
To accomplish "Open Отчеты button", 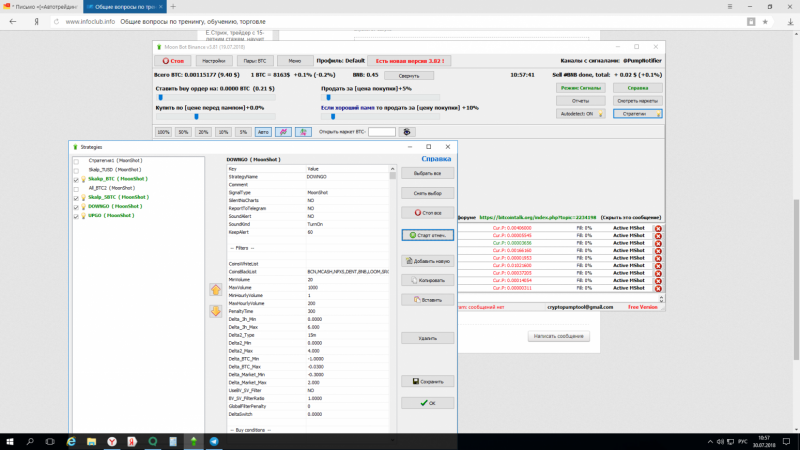I will click(581, 101).
